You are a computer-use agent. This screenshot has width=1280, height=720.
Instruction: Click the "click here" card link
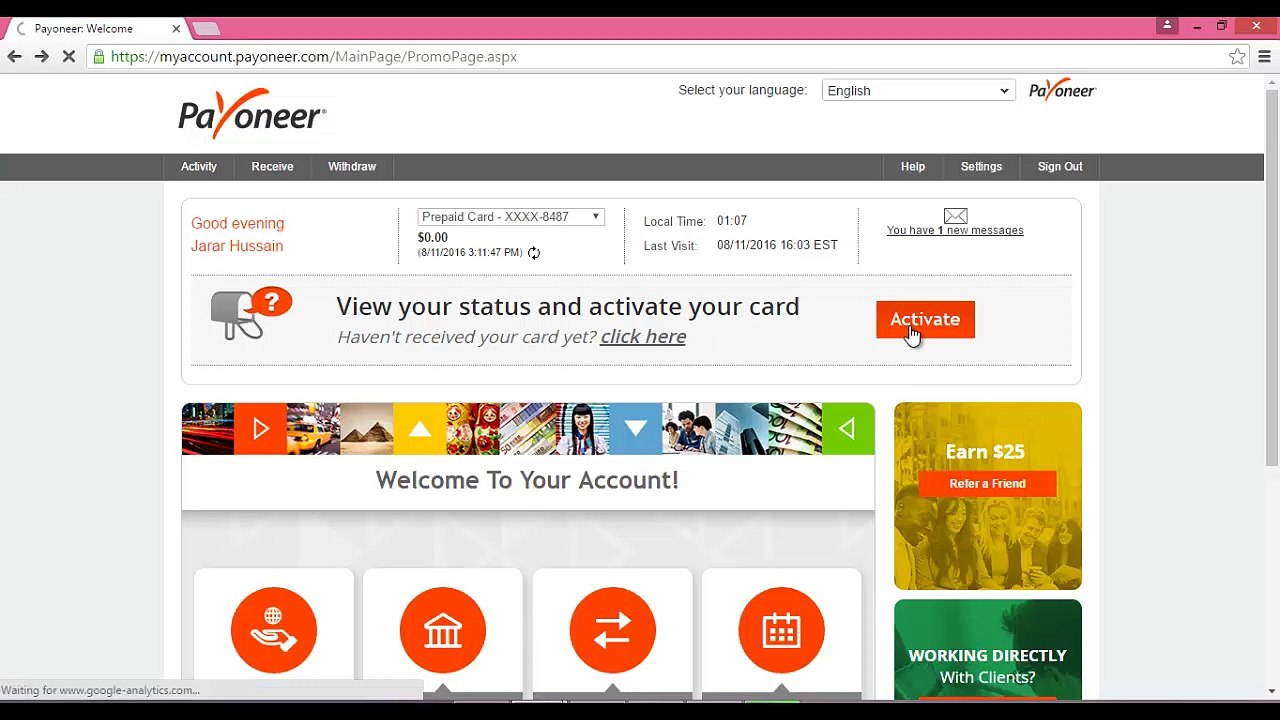(x=643, y=337)
